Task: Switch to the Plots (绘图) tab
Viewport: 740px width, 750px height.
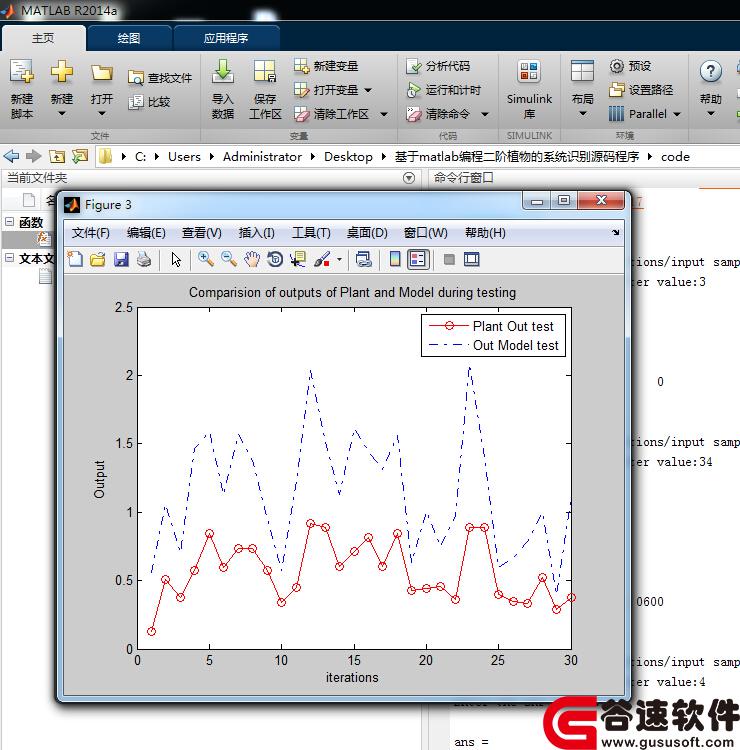Action: tap(129, 38)
